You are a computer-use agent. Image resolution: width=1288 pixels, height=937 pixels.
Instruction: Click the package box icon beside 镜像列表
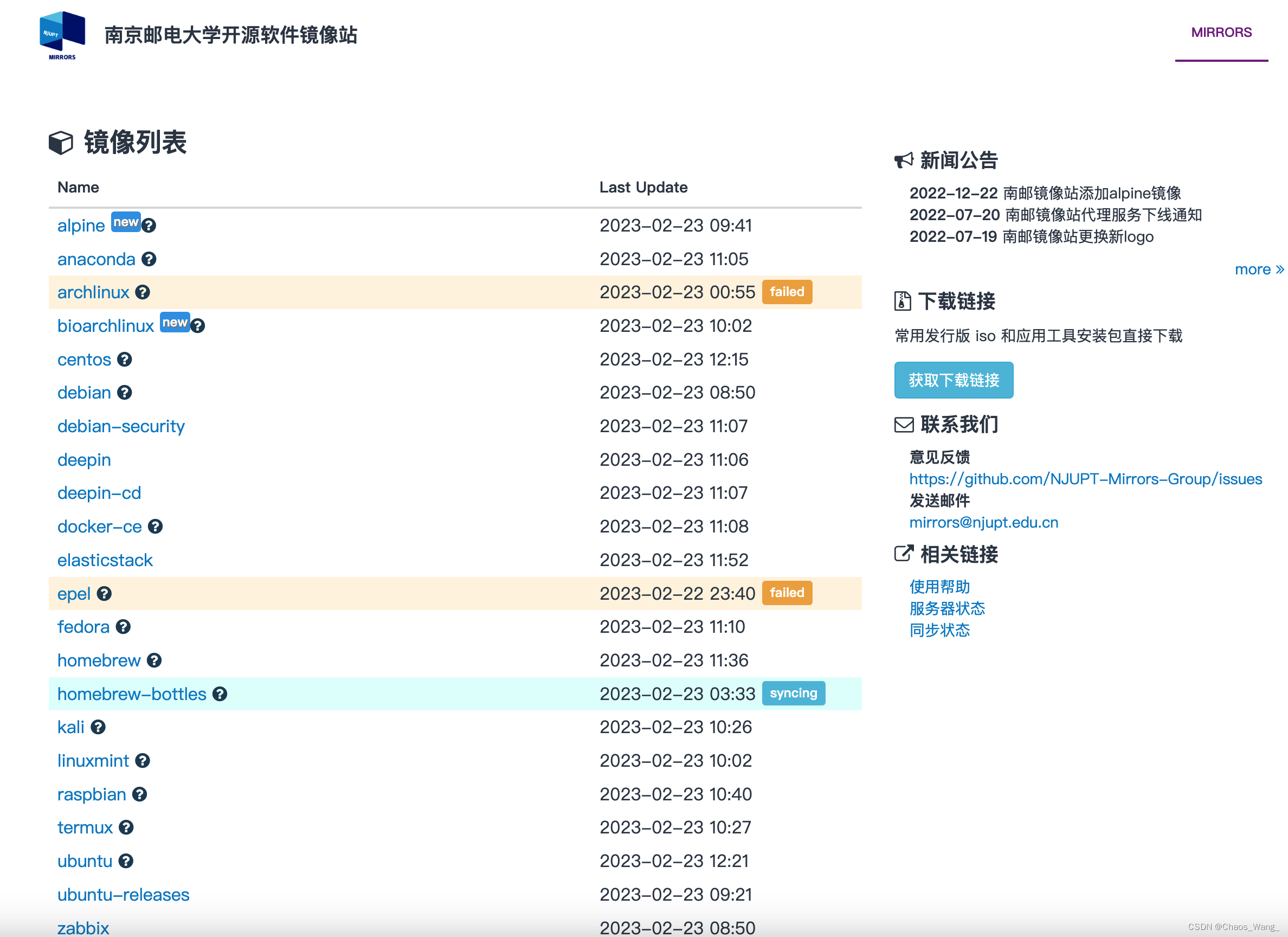click(x=61, y=143)
